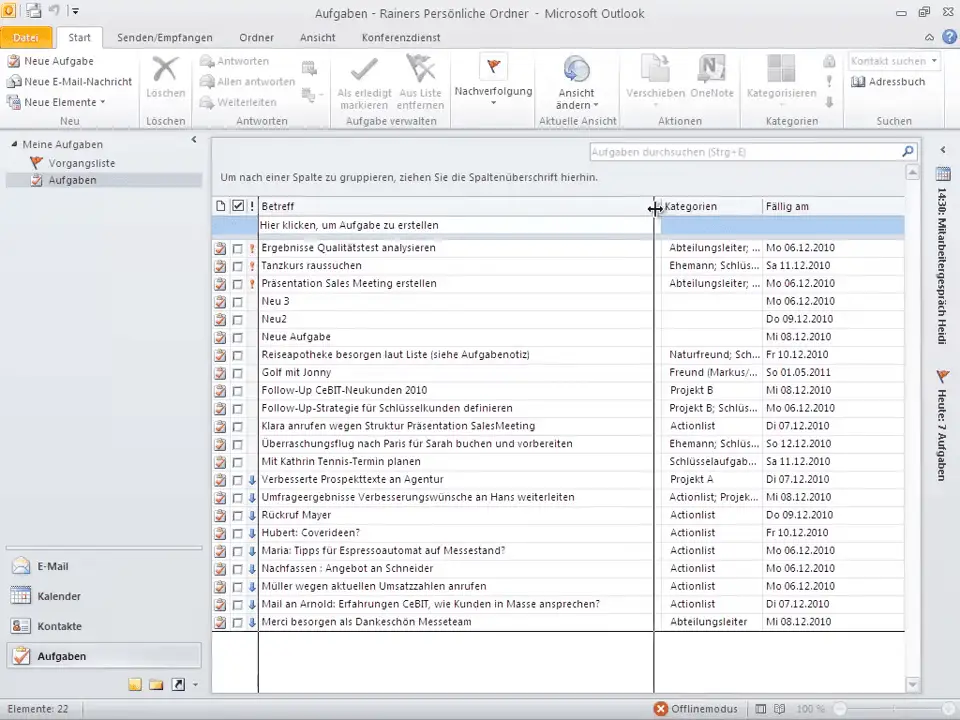This screenshot has width=960, height=720.
Task: Expand the Neue Elemente dropdown
Action: pyautogui.click(x=102, y=102)
